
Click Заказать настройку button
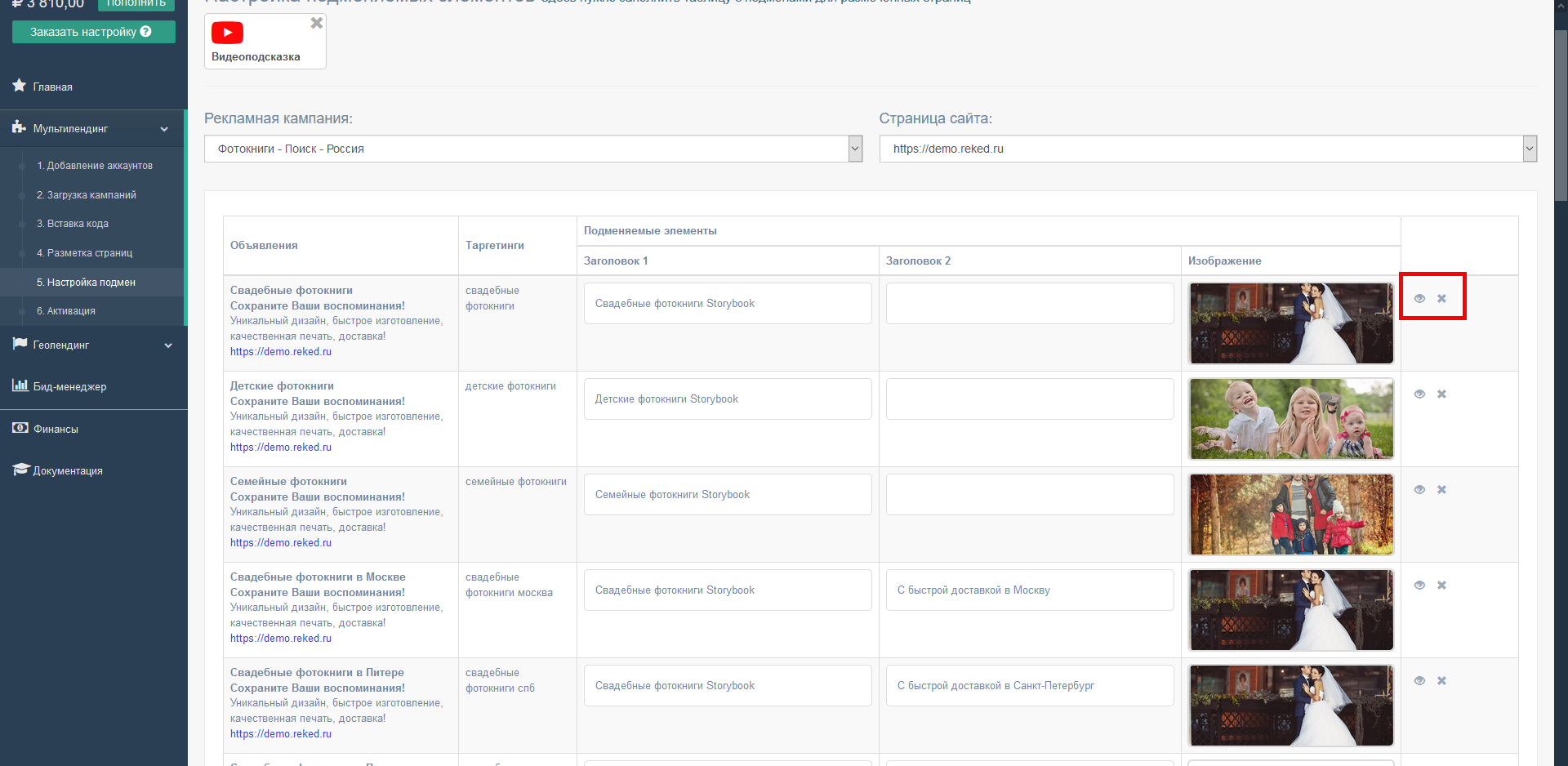click(x=94, y=32)
